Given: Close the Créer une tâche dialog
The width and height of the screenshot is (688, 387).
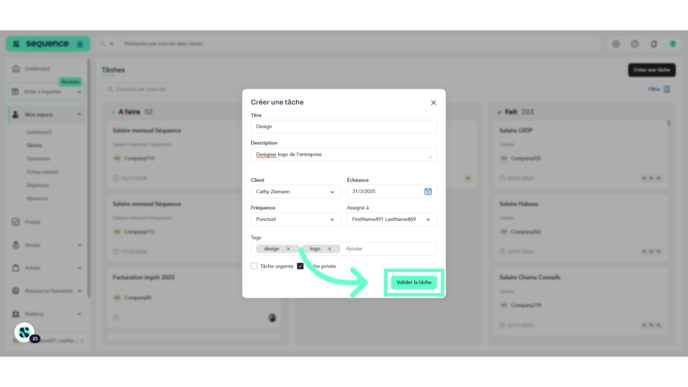Looking at the screenshot, I should [x=434, y=102].
